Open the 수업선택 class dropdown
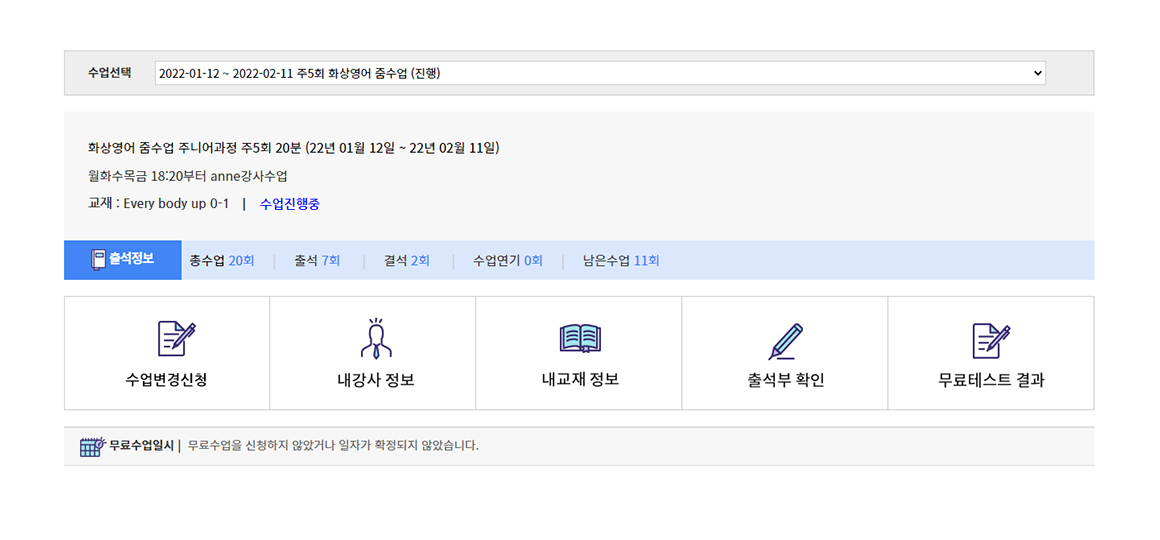Screen dimensions: 1160x540 pyautogui.click(x=599, y=73)
